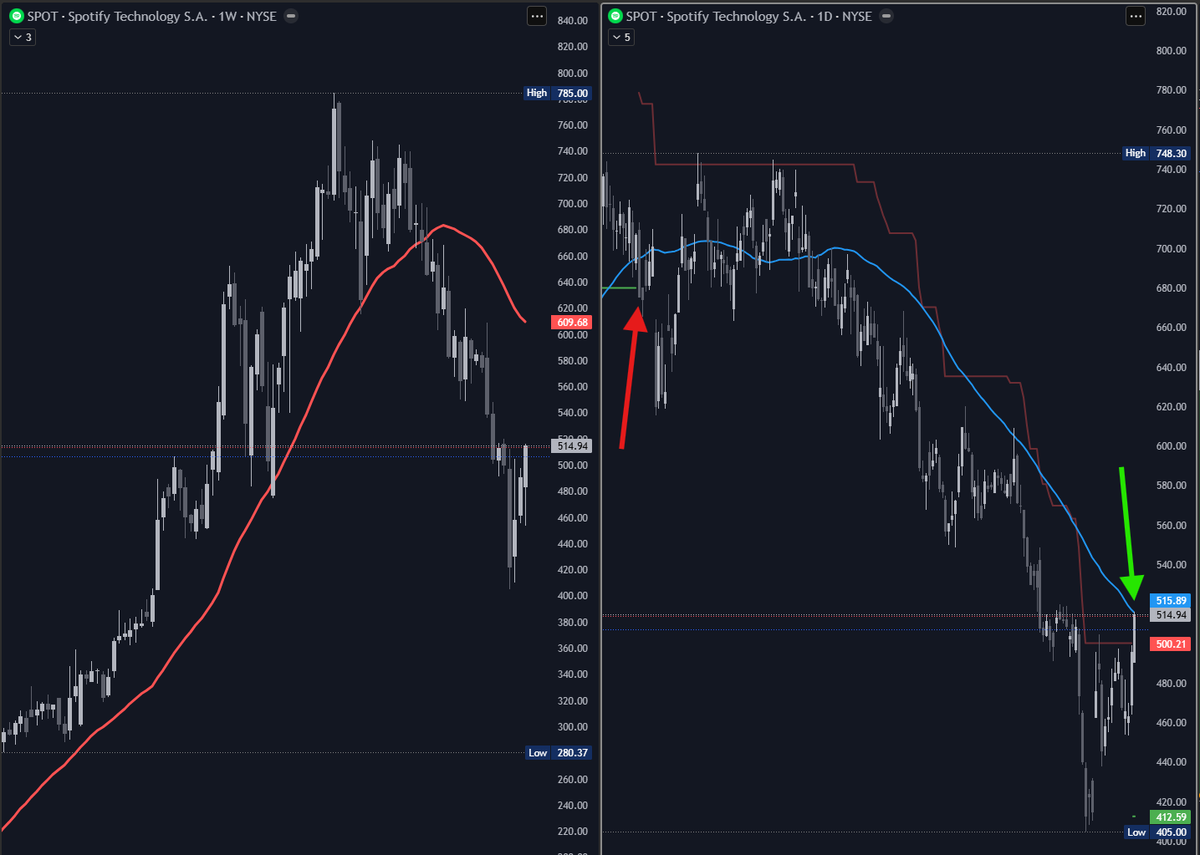Image resolution: width=1200 pixels, height=855 pixels.
Task: Click the market status icon on the 1D chart
Action: click(x=886, y=16)
